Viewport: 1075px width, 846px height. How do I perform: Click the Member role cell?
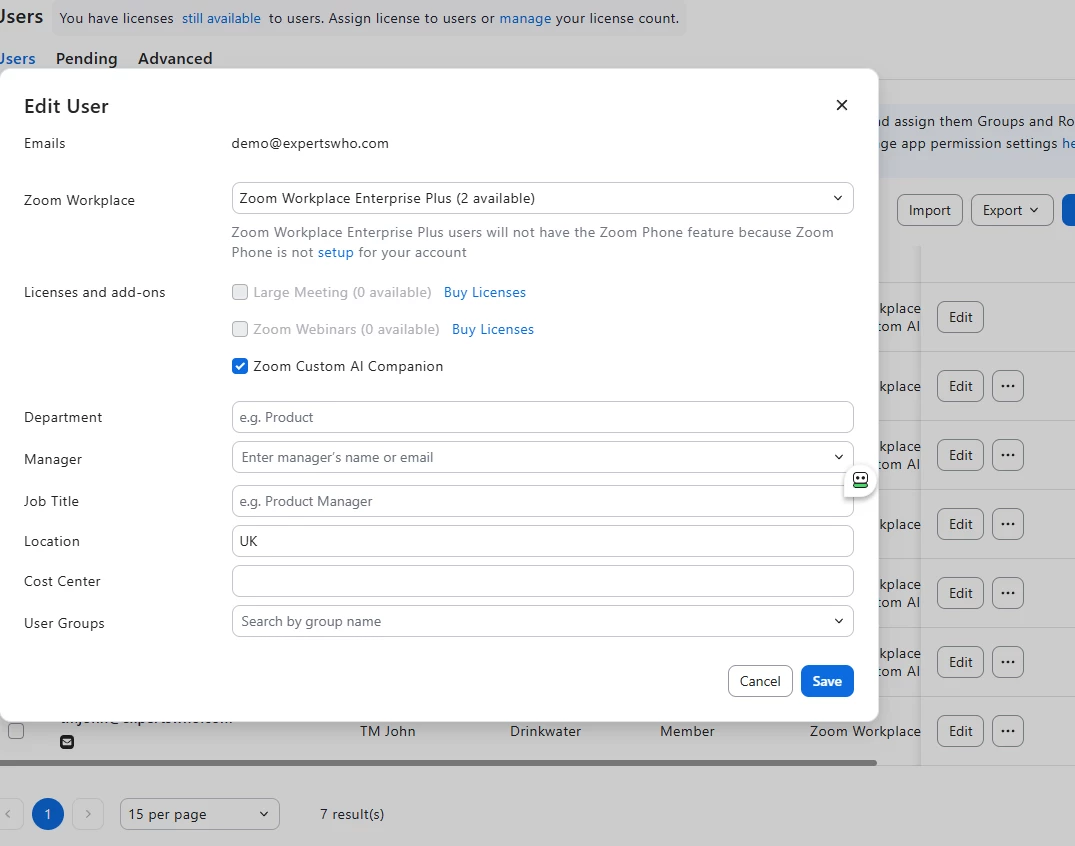pyautogui.click(x=687, y=732)
